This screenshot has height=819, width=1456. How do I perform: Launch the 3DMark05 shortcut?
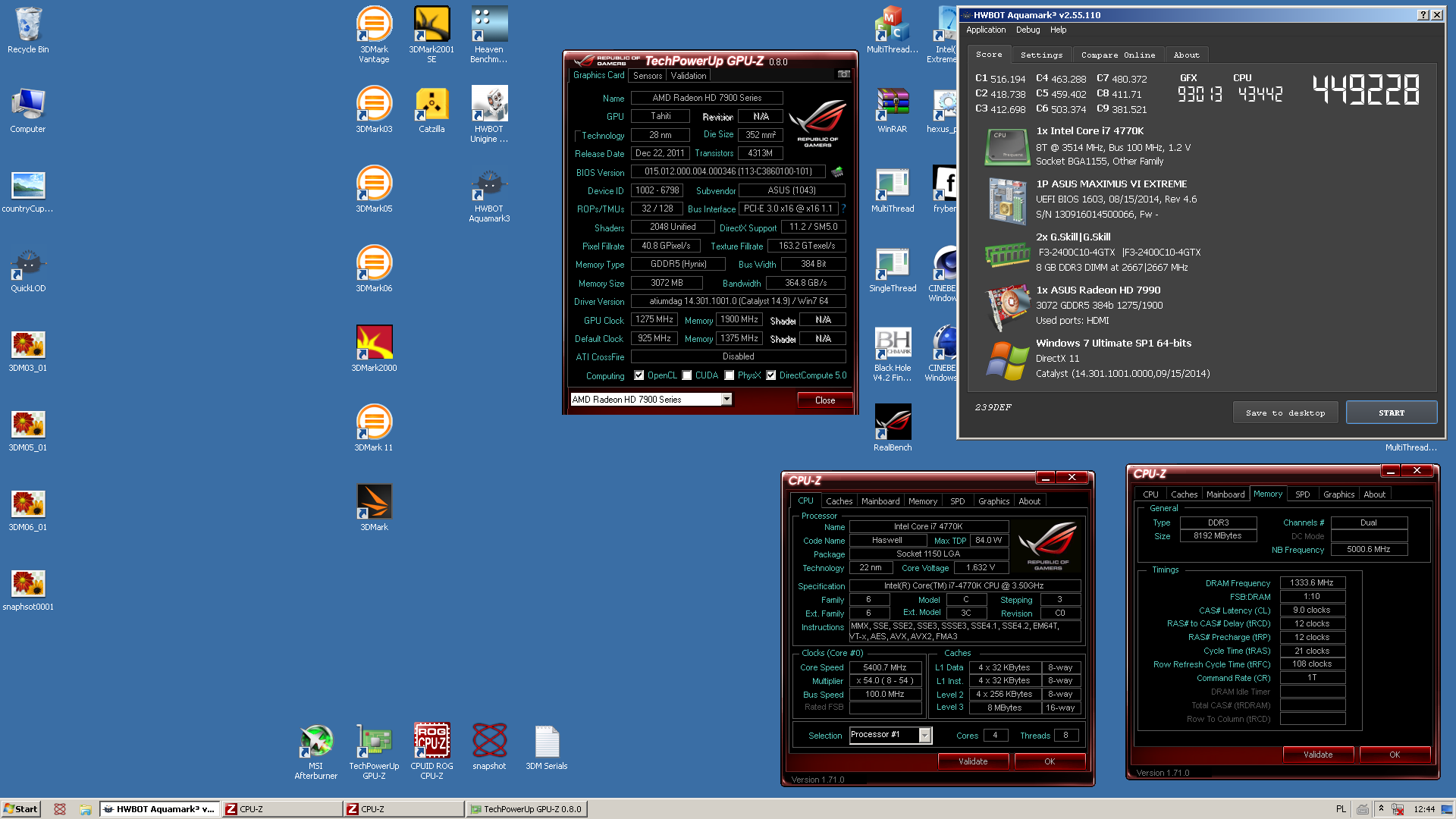pos(374,190)
